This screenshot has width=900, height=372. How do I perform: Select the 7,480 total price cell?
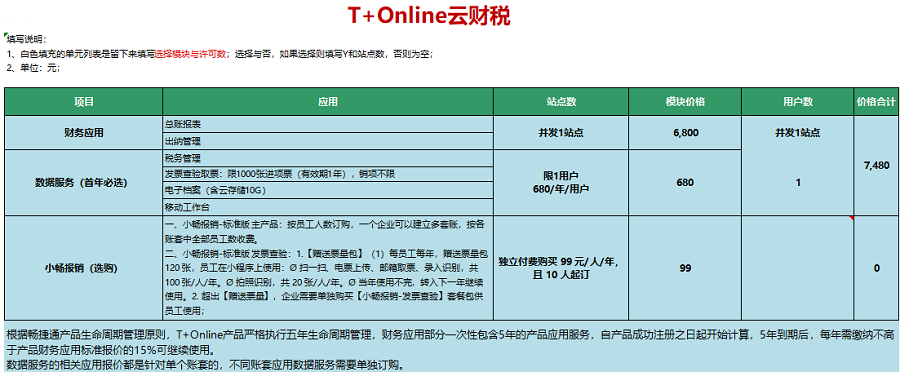pos(876,165)
